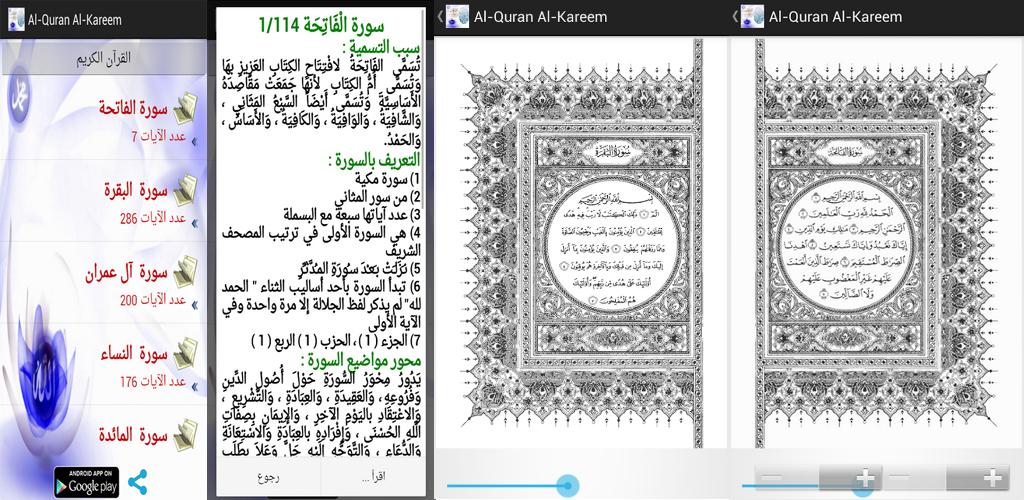Click the blue slider track under Al-Baqarah page
The width and height of the screenshot is (1024, 500).
point(507,485)
